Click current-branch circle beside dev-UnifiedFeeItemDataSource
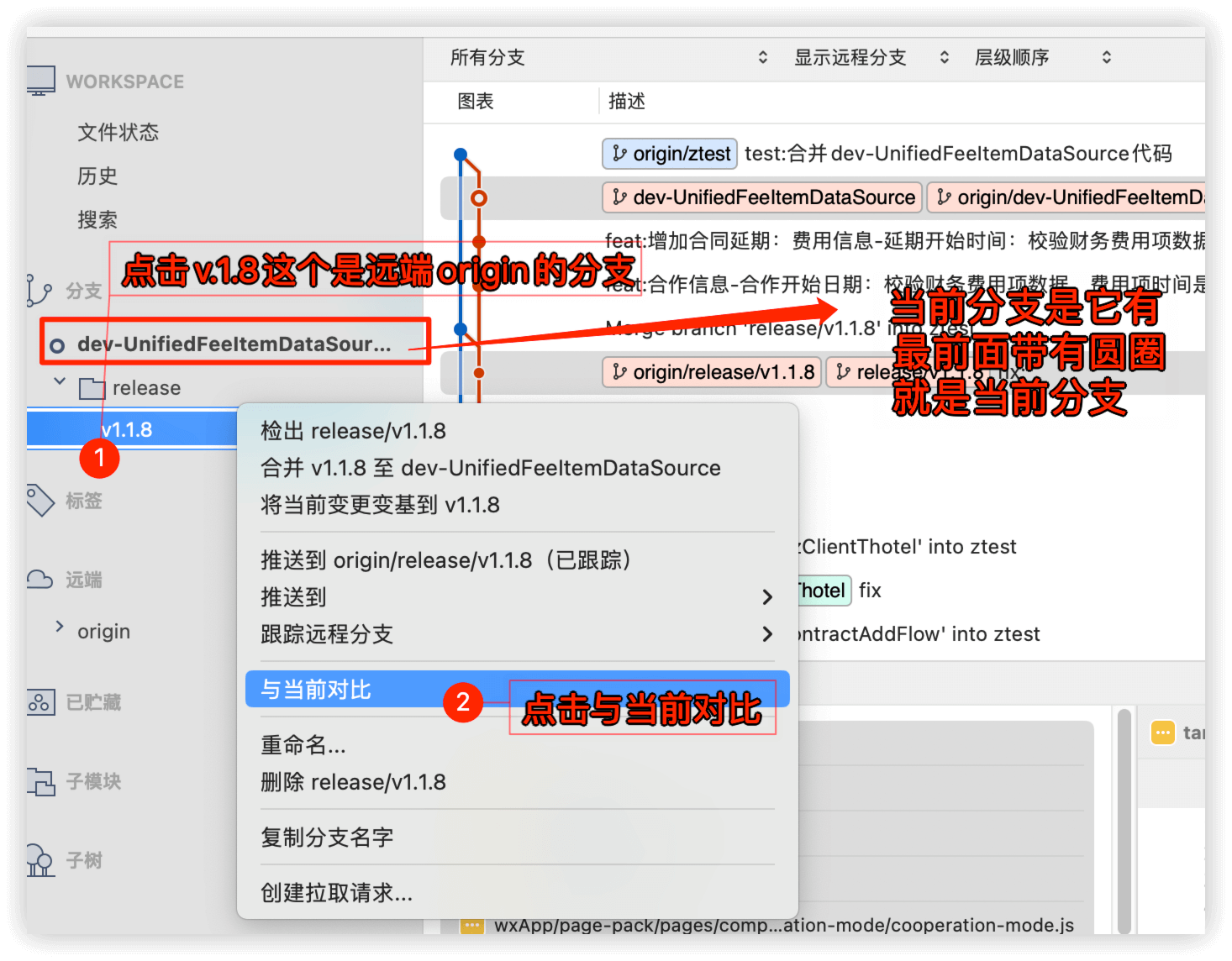Viewport: 1232px width, 961px height. tap(57, 345)
